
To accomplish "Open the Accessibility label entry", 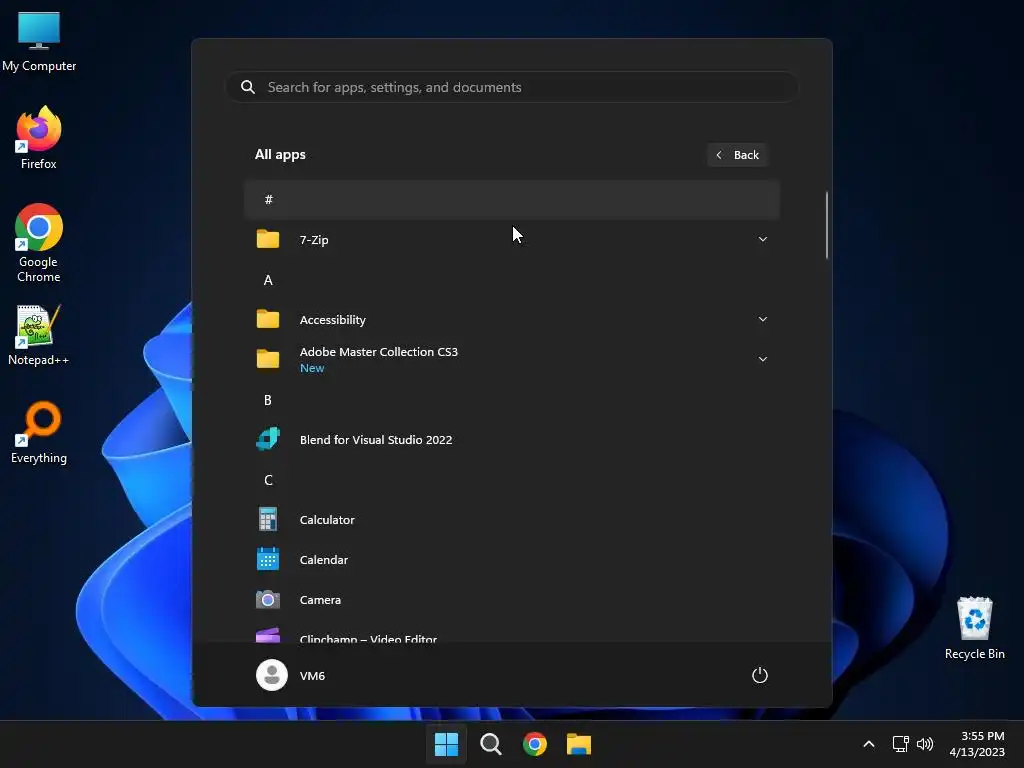I will pos(332,319).
